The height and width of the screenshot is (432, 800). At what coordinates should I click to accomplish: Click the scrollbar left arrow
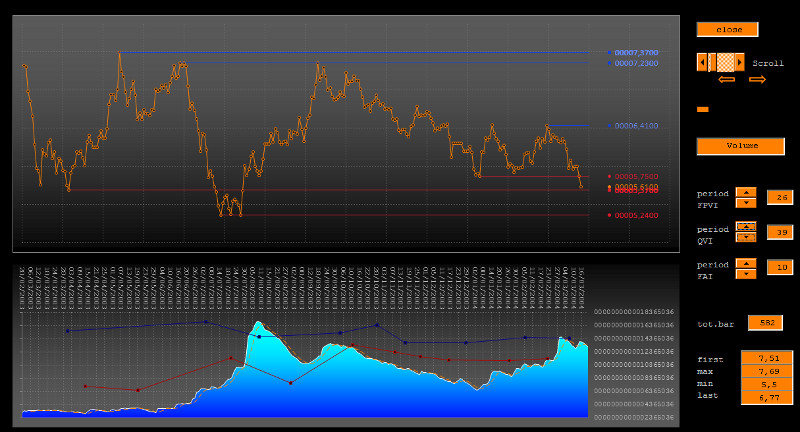tap(702, 62)
